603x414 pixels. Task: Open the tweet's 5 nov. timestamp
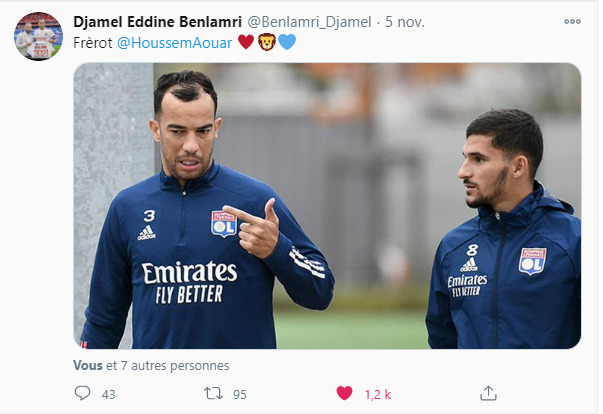405,22
